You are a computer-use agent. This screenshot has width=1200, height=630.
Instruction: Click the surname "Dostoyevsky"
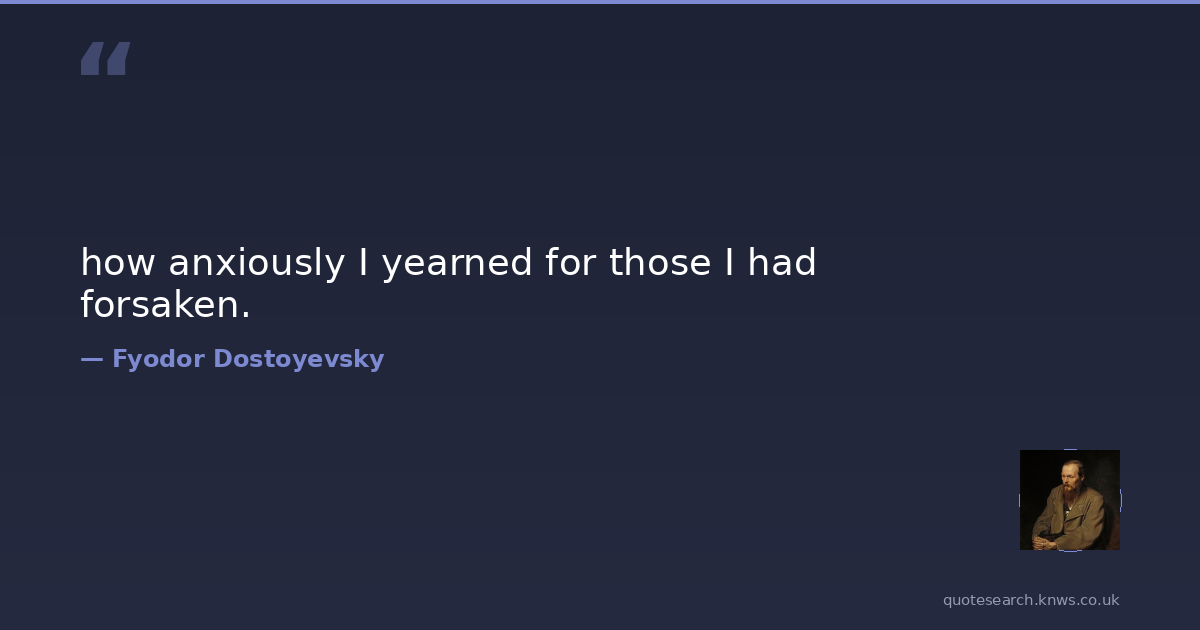click(x=298, y=359)
